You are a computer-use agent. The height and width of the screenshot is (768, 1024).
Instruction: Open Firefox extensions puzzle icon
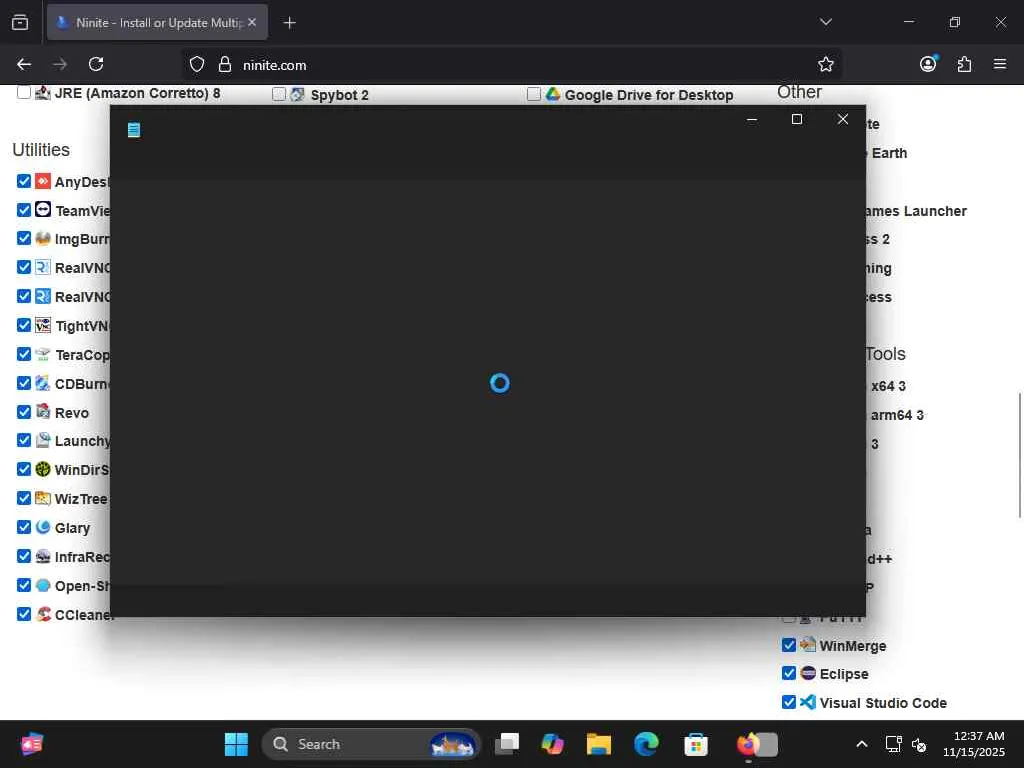[x=964, y=64]
